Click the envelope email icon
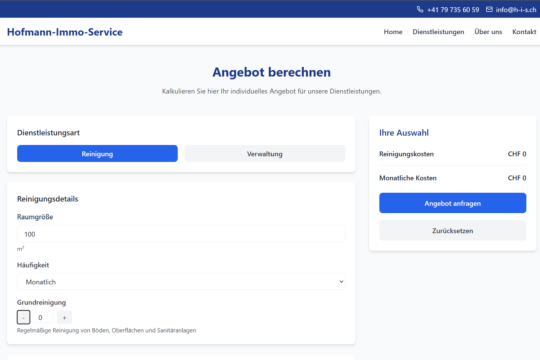The width and height of the screenshot is (540, 360). [x=489, y=9]
